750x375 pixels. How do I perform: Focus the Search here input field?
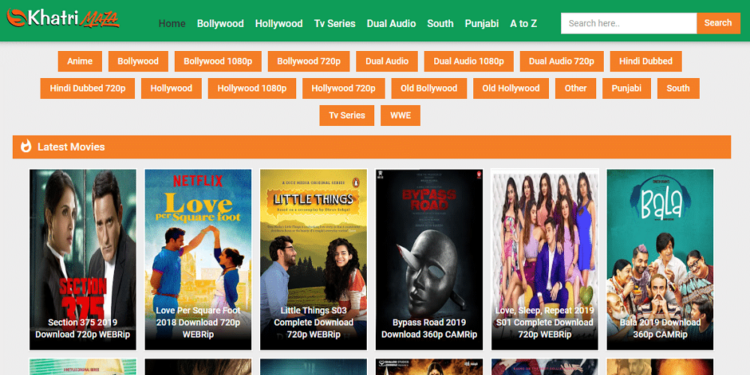[629, 23]
